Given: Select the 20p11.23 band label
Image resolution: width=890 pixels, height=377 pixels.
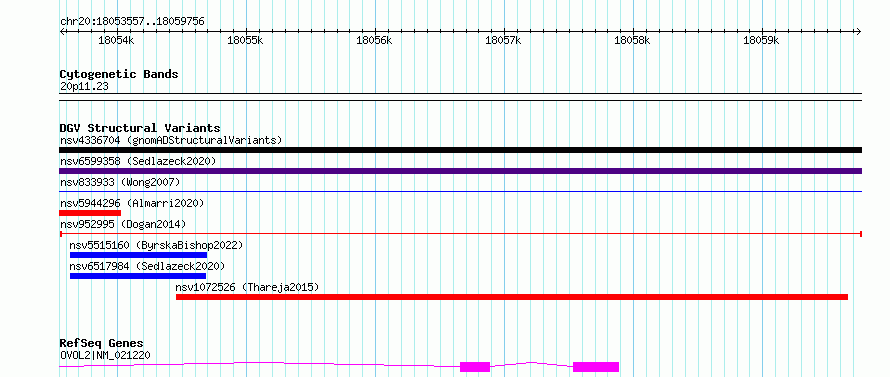Looking at the screenshot, I should coord(84,87).
